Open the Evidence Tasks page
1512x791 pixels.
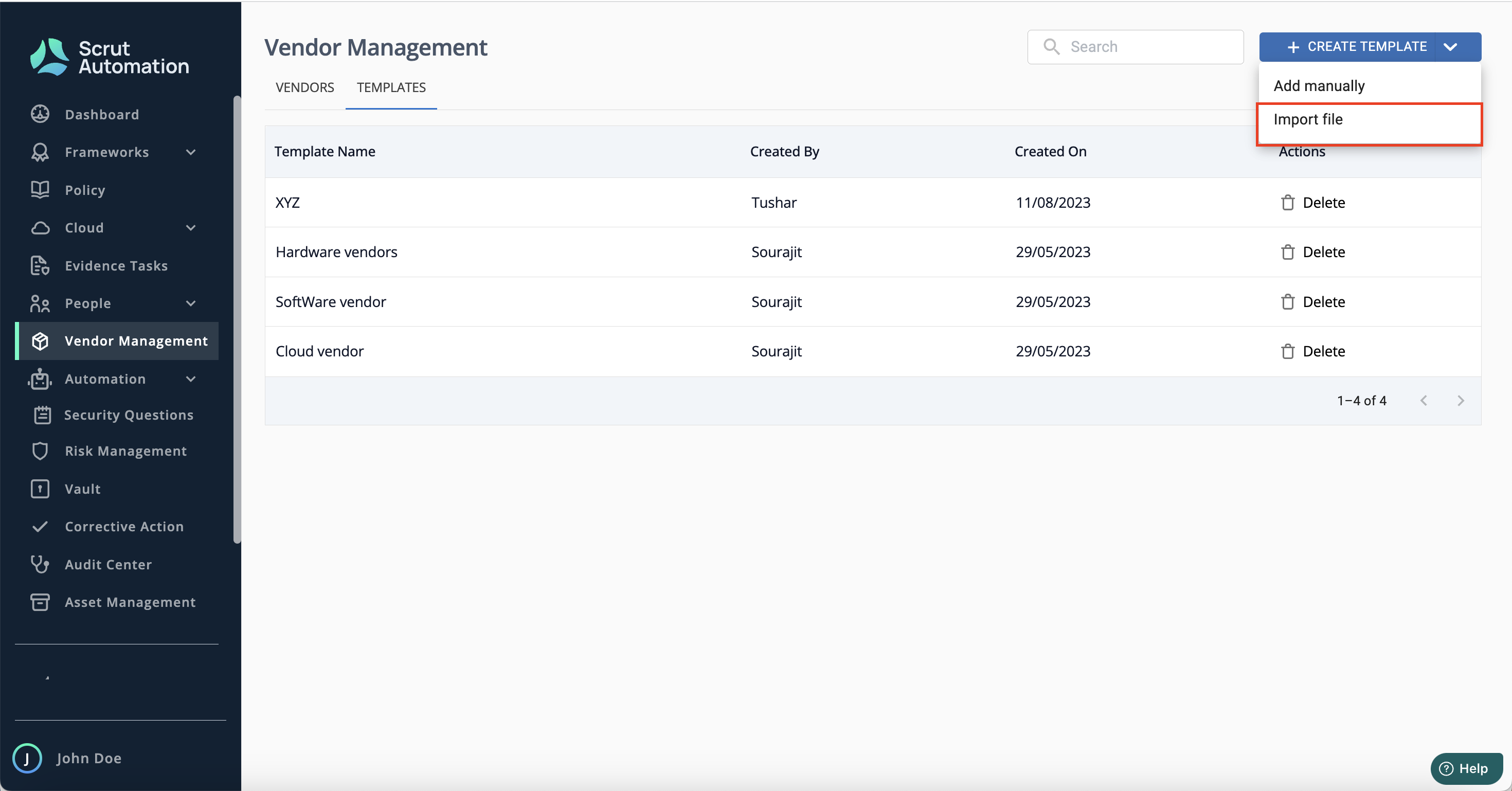tap(116, 266)
